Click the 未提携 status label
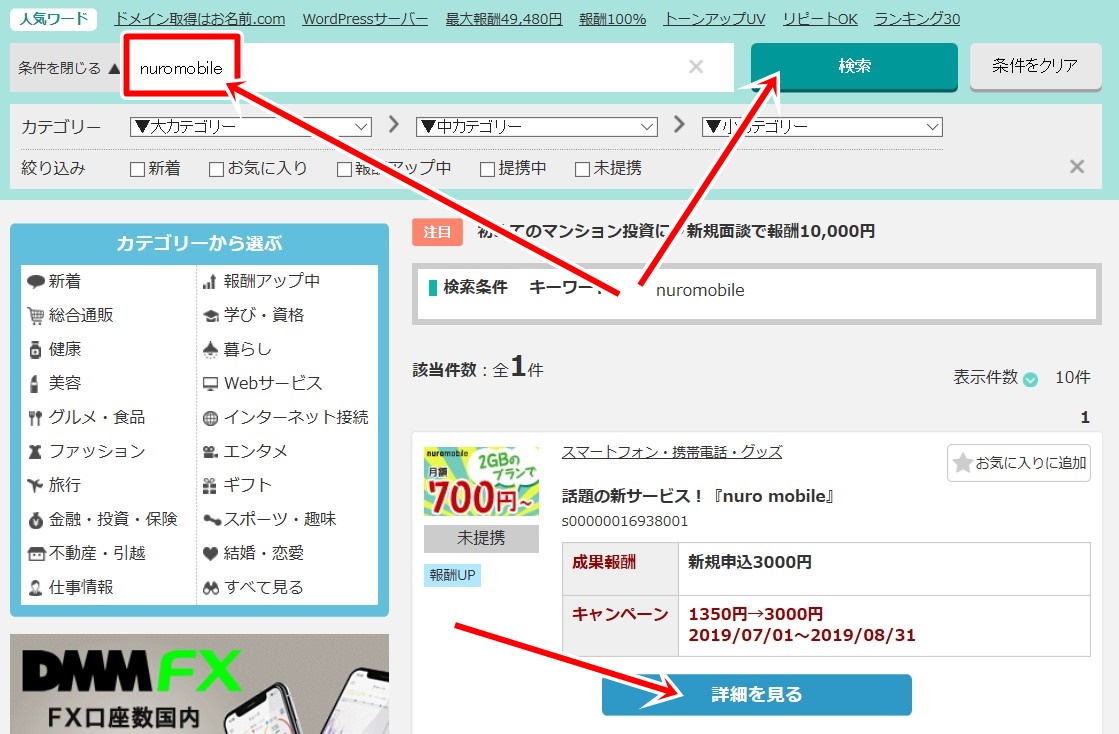This screenshot has width=1119, height=734. [x=481, y=539]
